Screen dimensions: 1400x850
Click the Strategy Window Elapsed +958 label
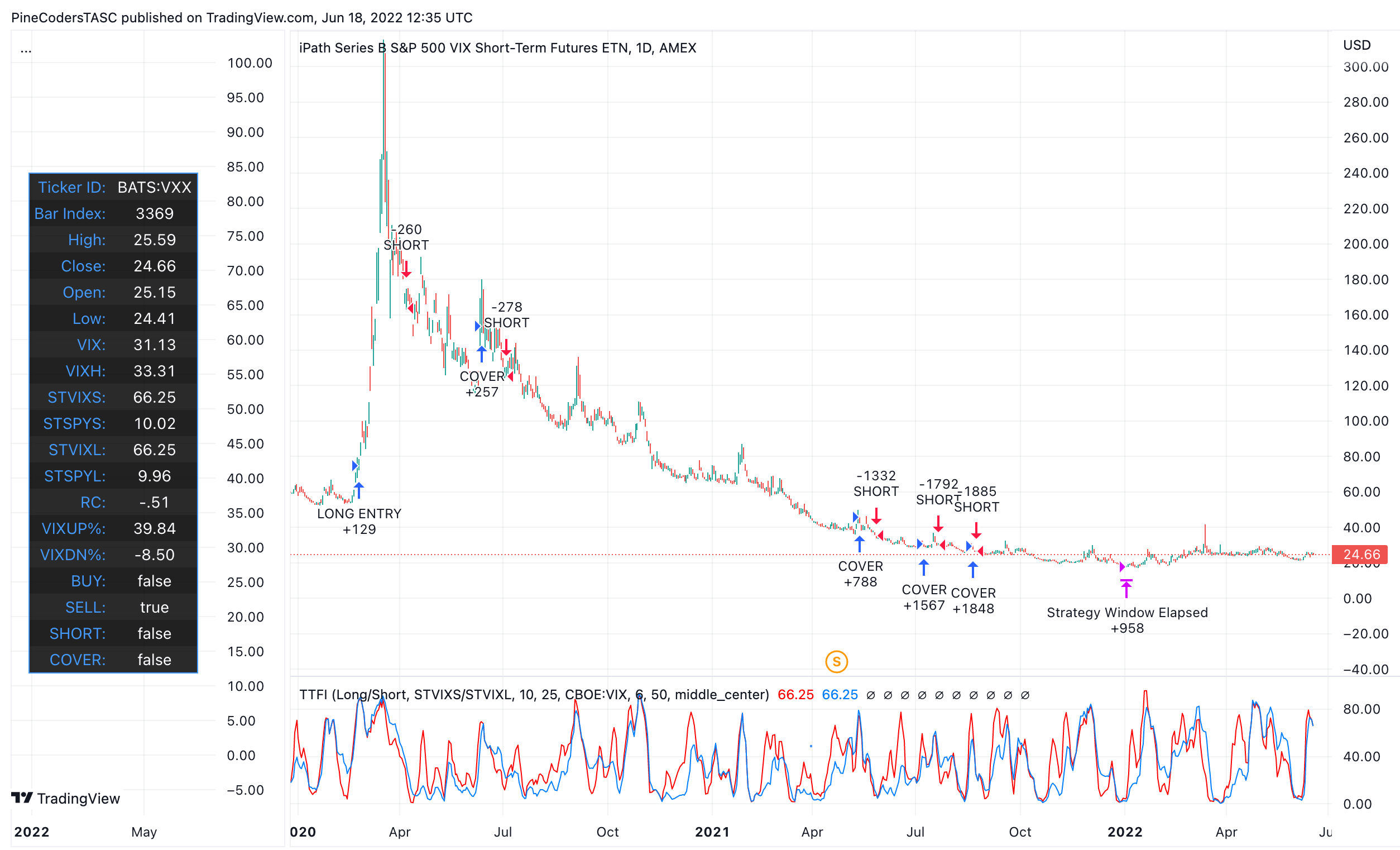click(1127, 620)
